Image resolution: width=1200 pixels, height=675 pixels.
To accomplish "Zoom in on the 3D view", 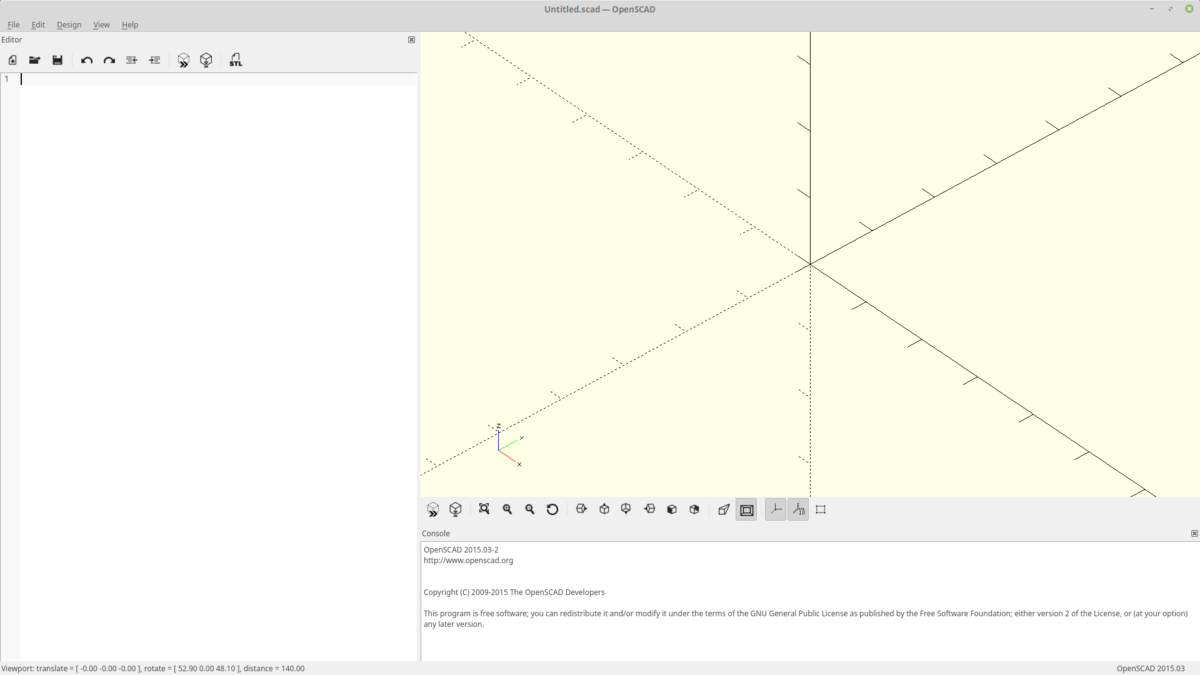I will coord(507,509).
